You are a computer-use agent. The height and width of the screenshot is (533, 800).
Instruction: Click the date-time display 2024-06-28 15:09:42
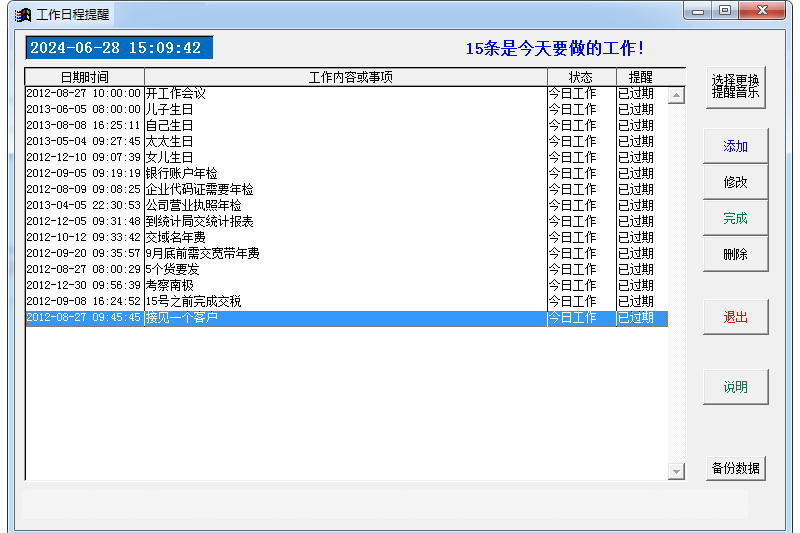(x=119, y=48)
